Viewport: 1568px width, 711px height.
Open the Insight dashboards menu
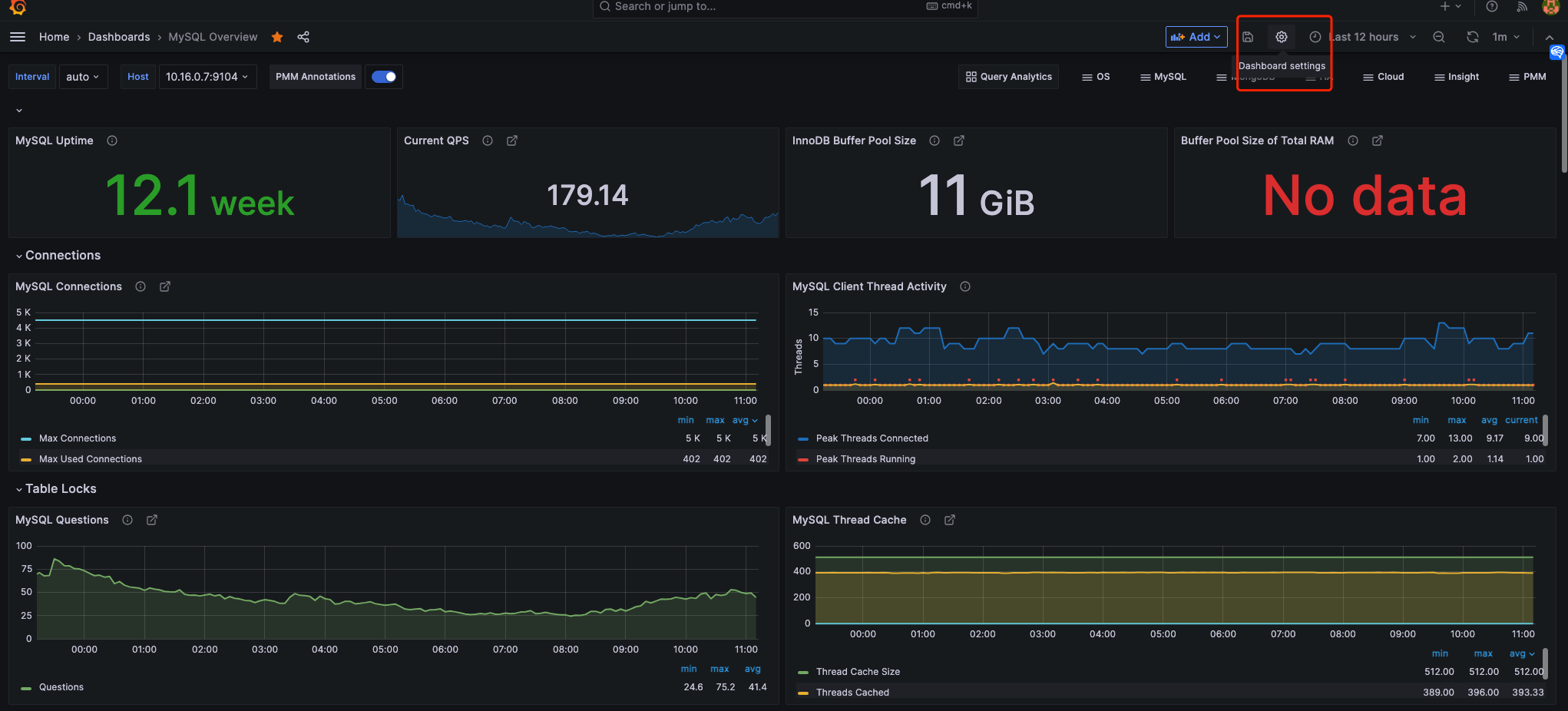click(1456, 77)
